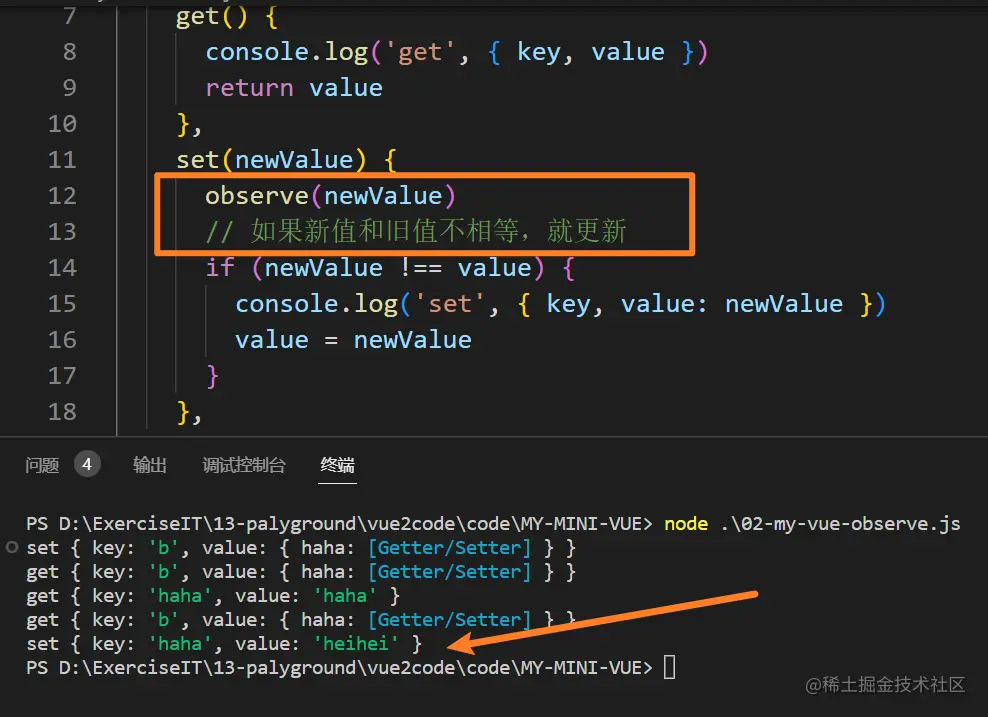988x717 pixels.
Task: Click terminal output line with 'heihei'
Action: [x=224, y=644]
